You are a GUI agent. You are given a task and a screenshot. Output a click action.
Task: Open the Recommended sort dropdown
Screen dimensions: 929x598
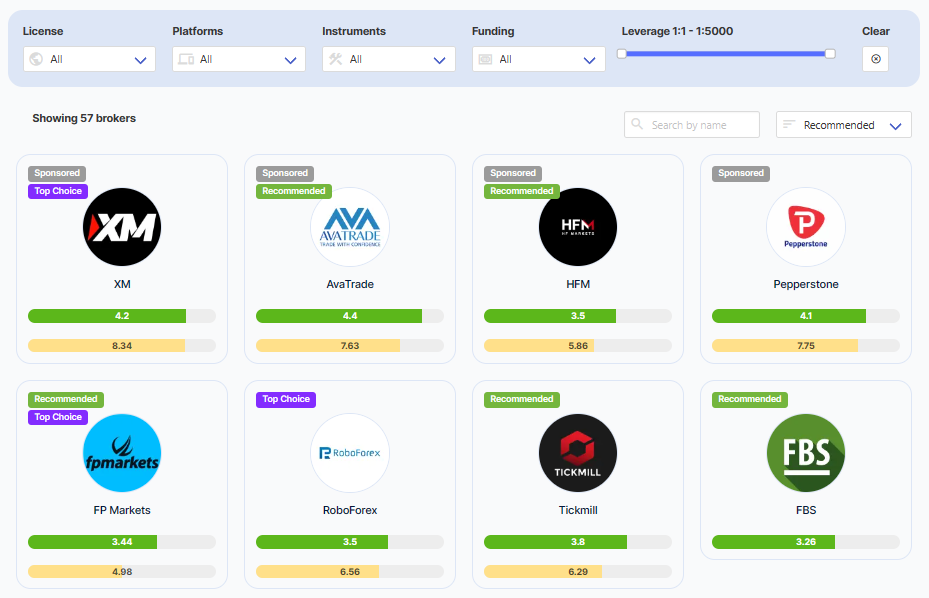coord(844,125)
